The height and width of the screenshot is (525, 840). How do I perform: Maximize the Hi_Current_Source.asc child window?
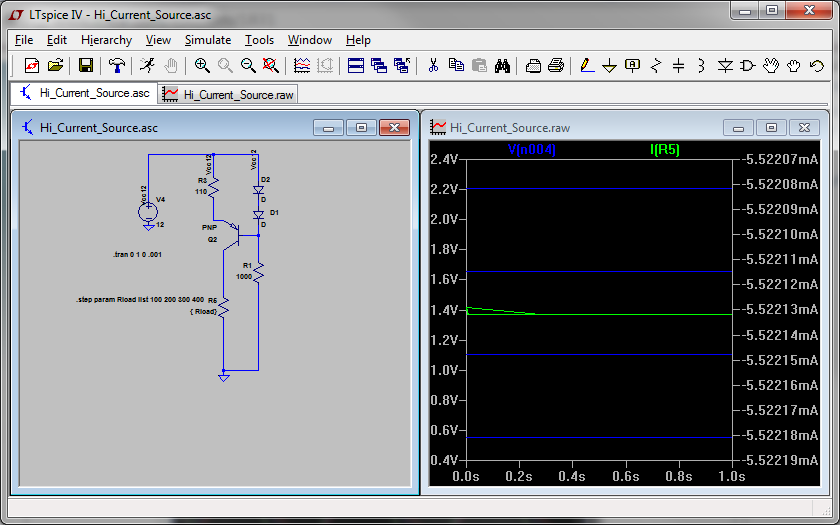point(361,128)
